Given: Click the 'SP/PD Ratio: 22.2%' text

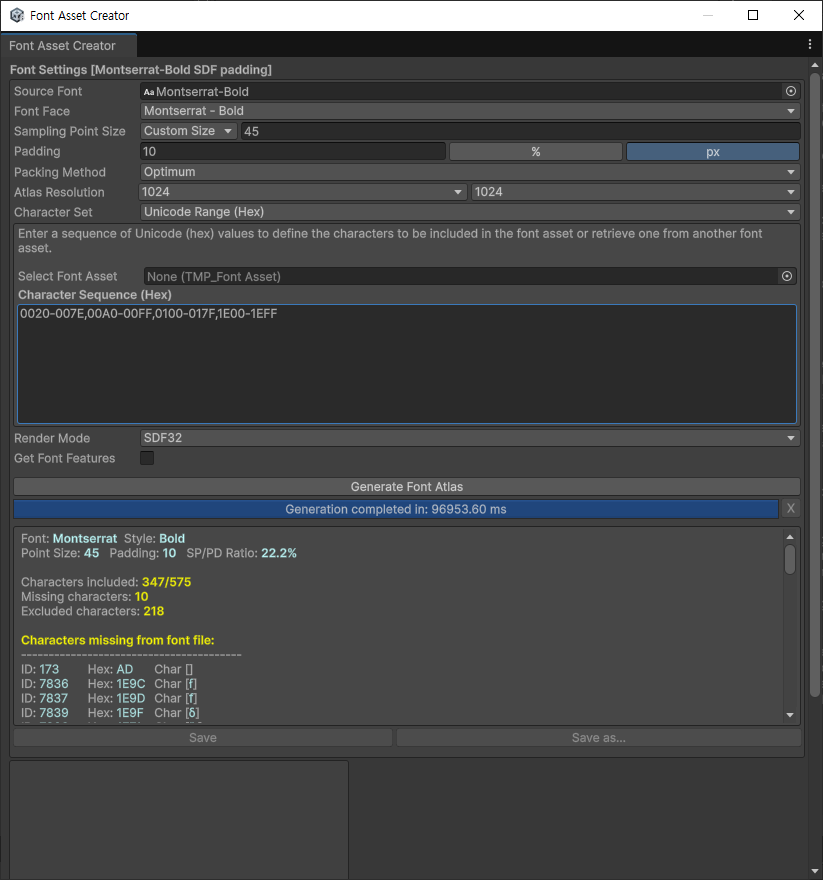Looking at the screenshot, I should coord(241,553).
